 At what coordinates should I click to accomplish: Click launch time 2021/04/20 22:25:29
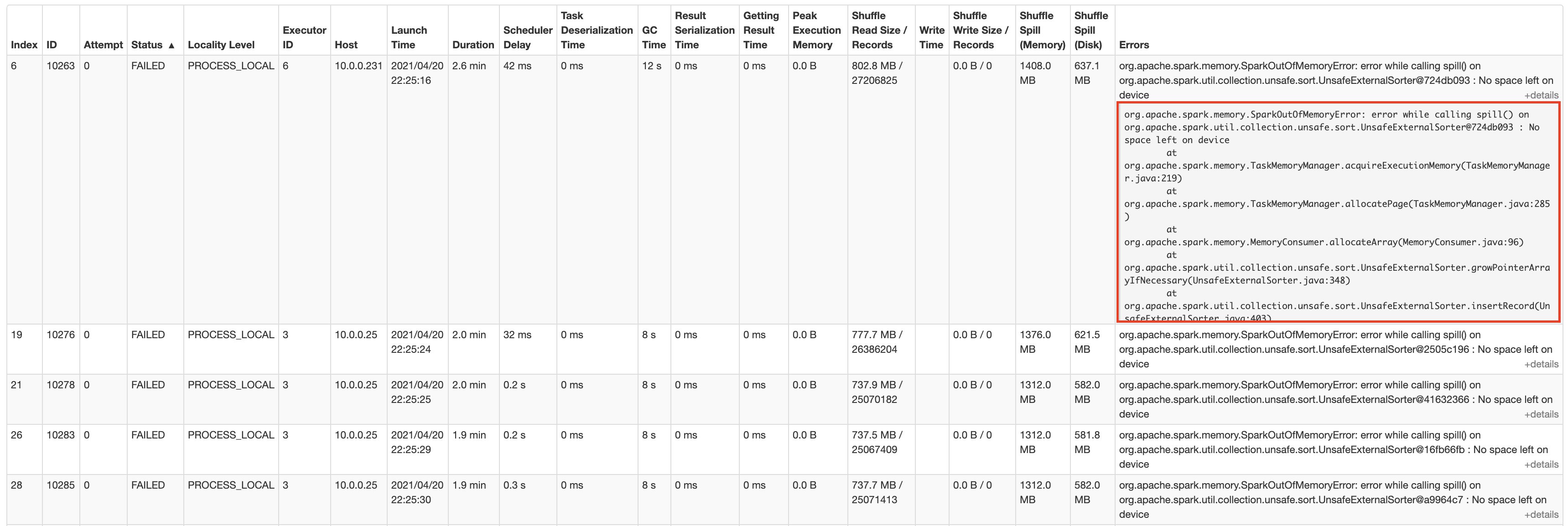pos(417,442)
